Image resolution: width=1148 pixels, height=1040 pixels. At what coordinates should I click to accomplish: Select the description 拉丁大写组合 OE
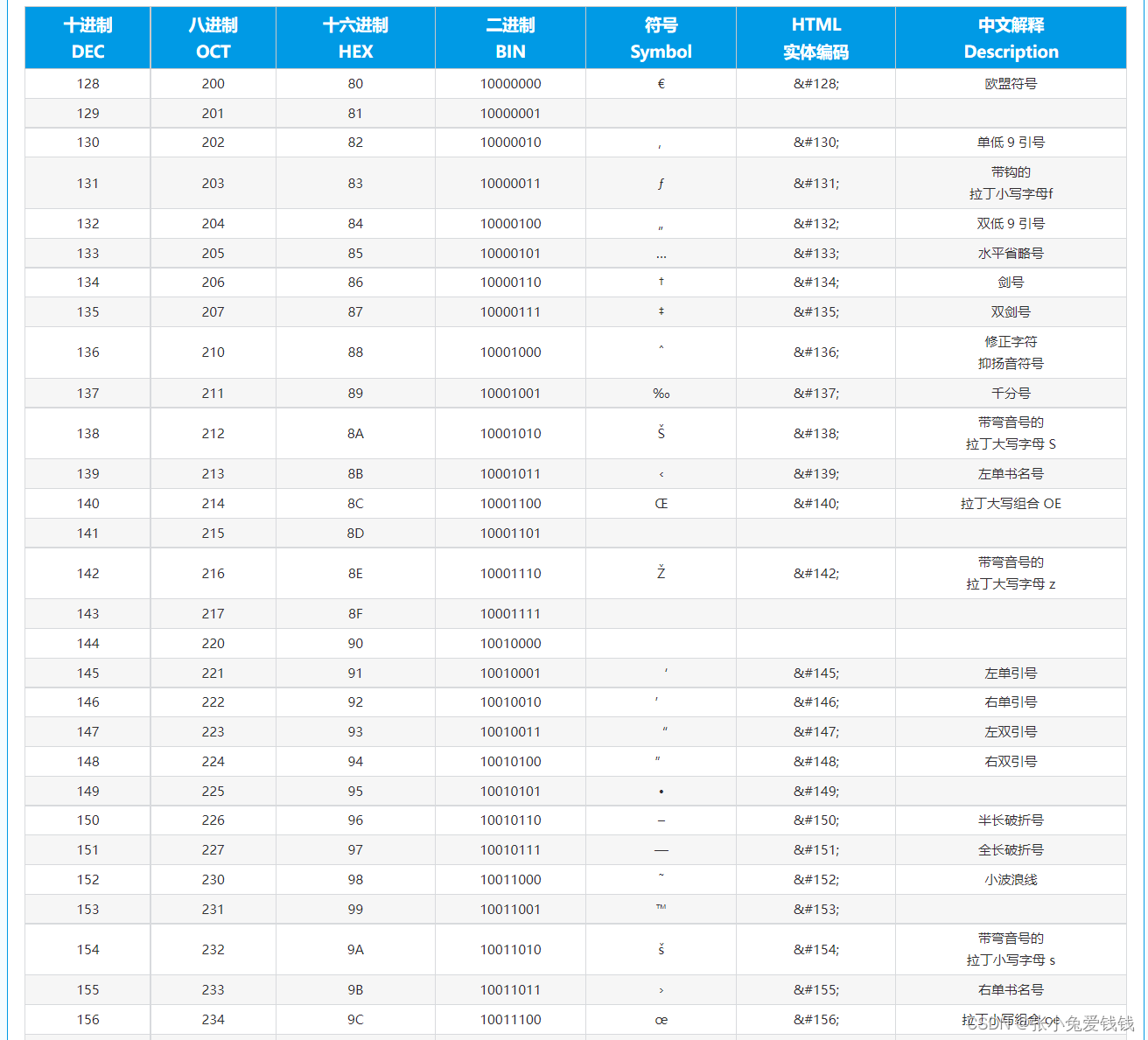click(x=1011, y=504)
